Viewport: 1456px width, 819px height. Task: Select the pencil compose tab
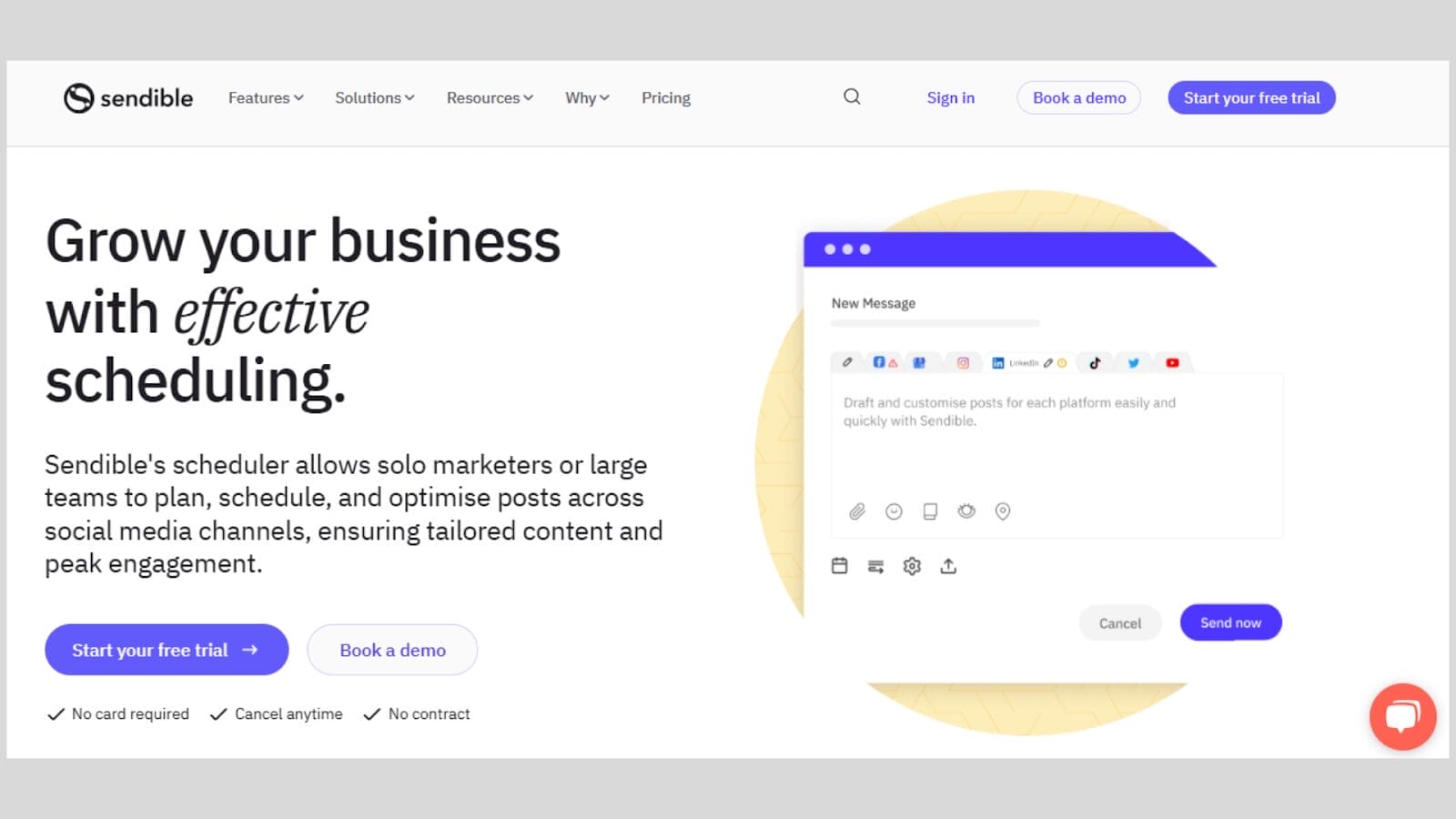point(847,362)
